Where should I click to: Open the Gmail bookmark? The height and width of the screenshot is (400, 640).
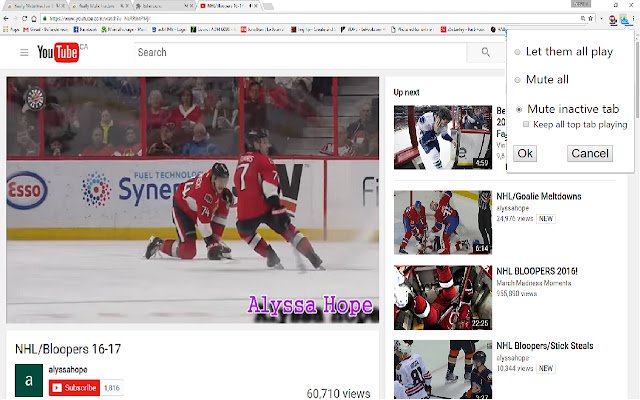point(45,29)
